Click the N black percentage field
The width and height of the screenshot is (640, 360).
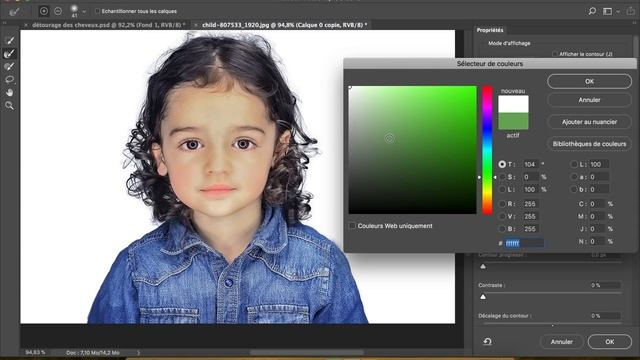tap(597, 242)
